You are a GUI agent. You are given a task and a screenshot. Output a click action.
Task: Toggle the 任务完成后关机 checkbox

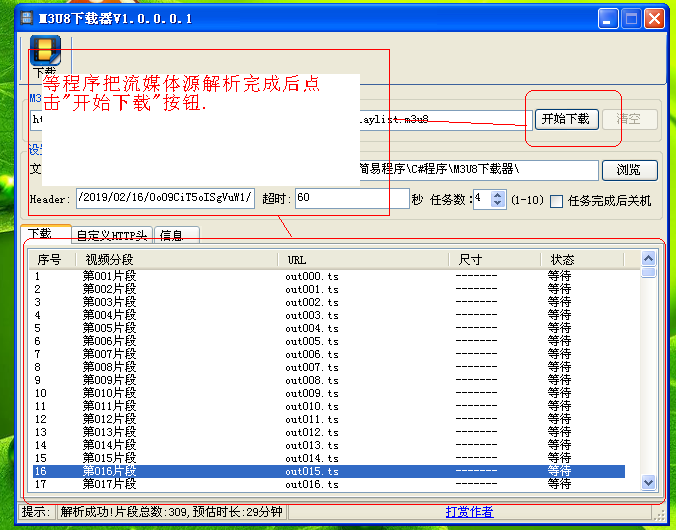coord(557,200)
